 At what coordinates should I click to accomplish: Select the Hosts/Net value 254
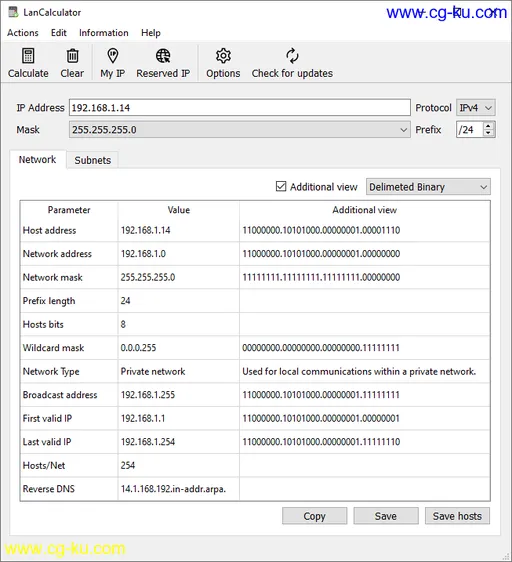point(179,466)
